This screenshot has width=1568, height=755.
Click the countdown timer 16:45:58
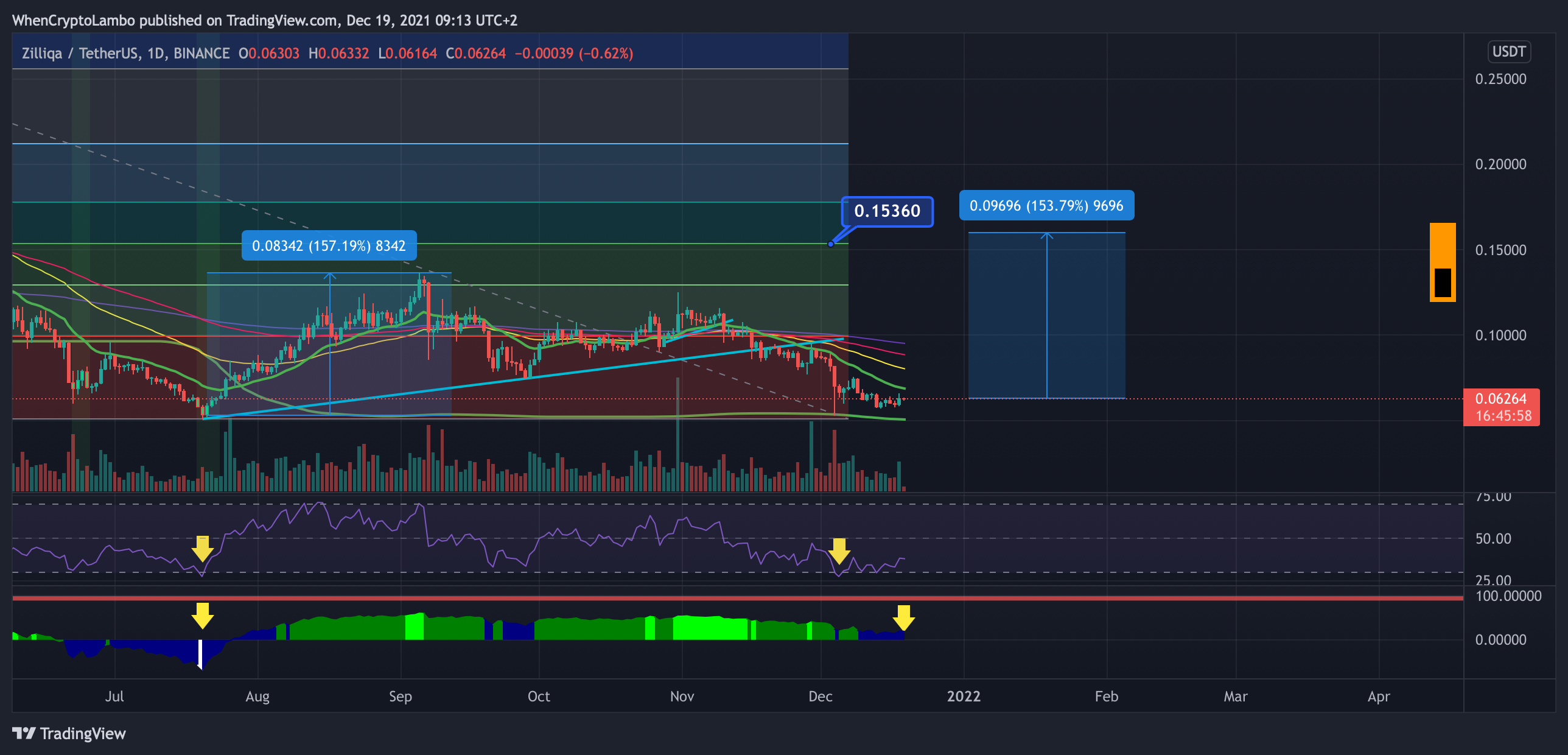1503,416
